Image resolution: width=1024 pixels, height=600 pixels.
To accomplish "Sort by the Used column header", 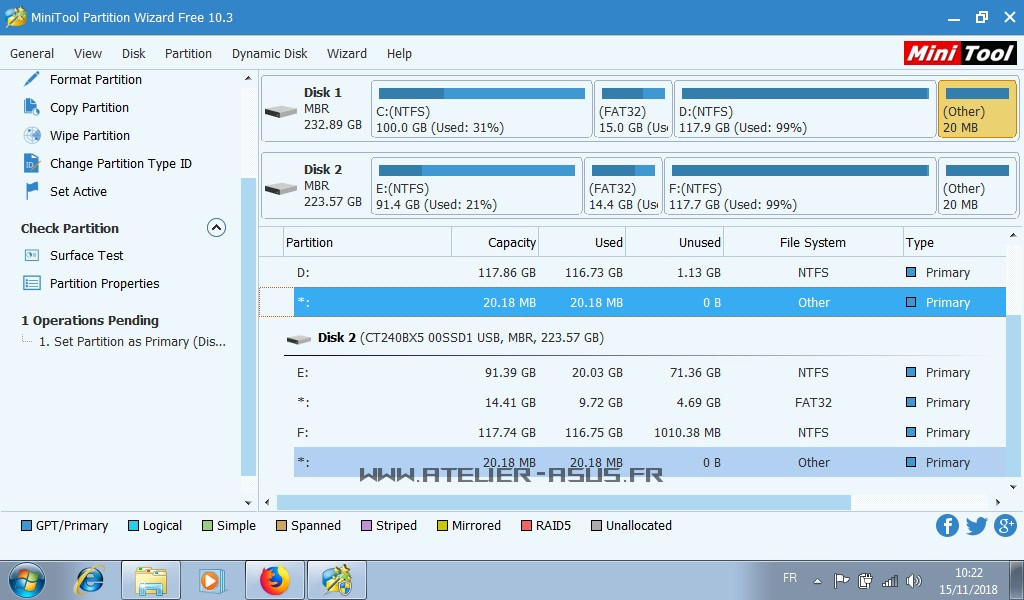I will 581,242.
